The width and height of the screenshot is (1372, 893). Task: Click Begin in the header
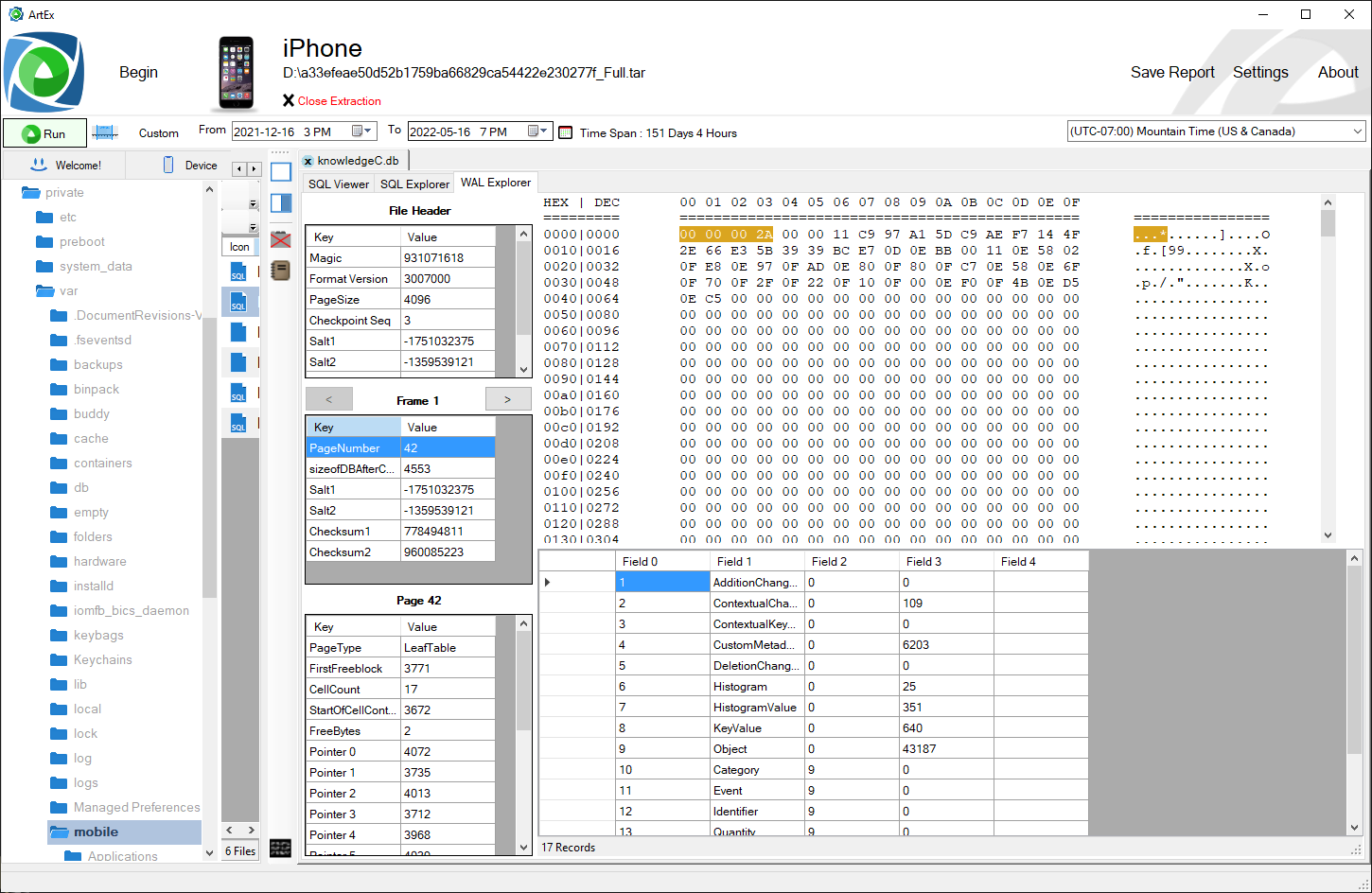[x=138, y=73]
